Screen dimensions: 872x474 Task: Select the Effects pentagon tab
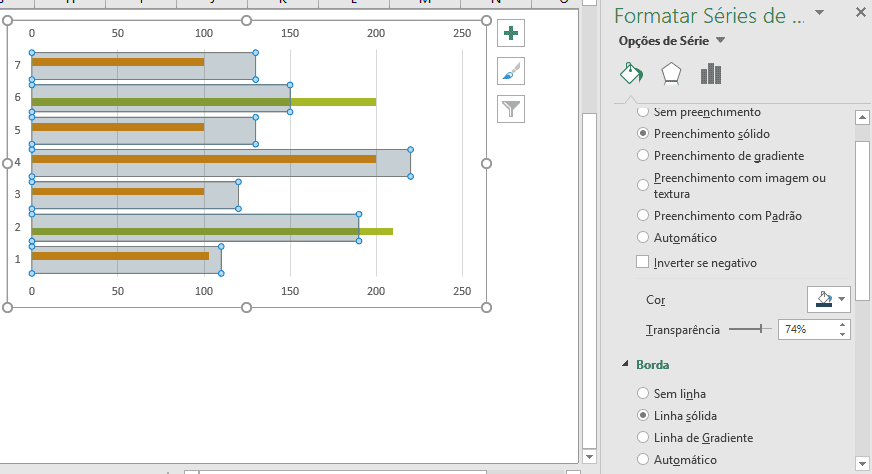tap(671, 73)
